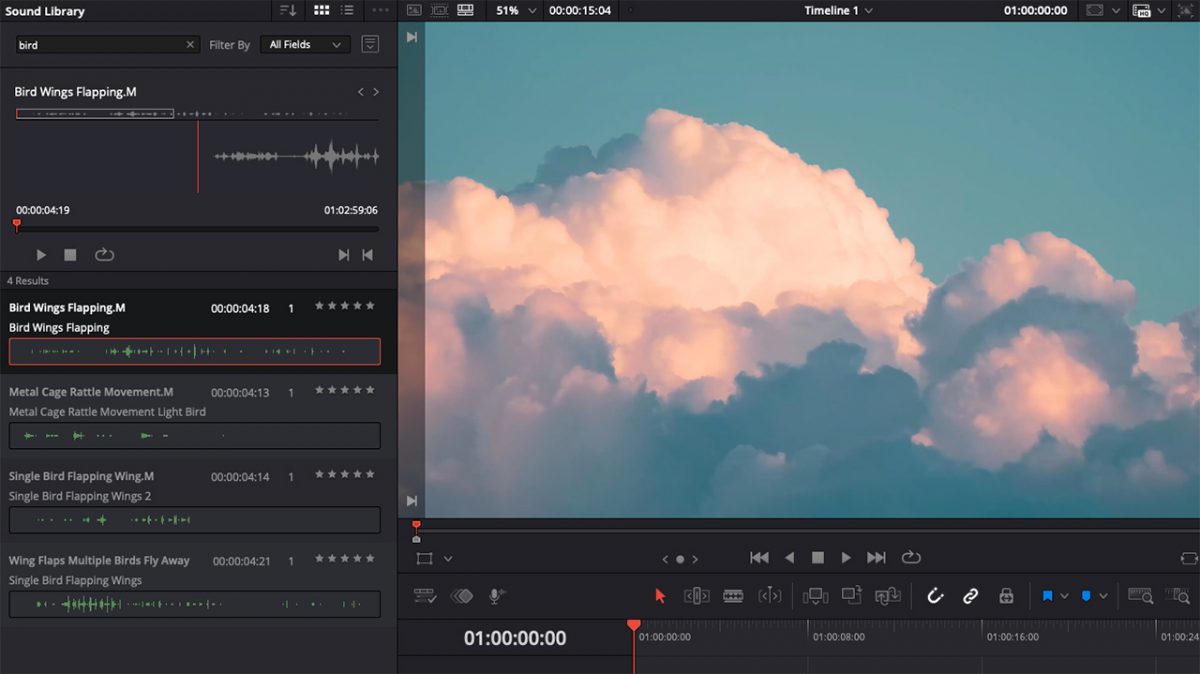Play the timeline in the viewer
Viewport: 1200px width, 674px height.
[846, 557]
